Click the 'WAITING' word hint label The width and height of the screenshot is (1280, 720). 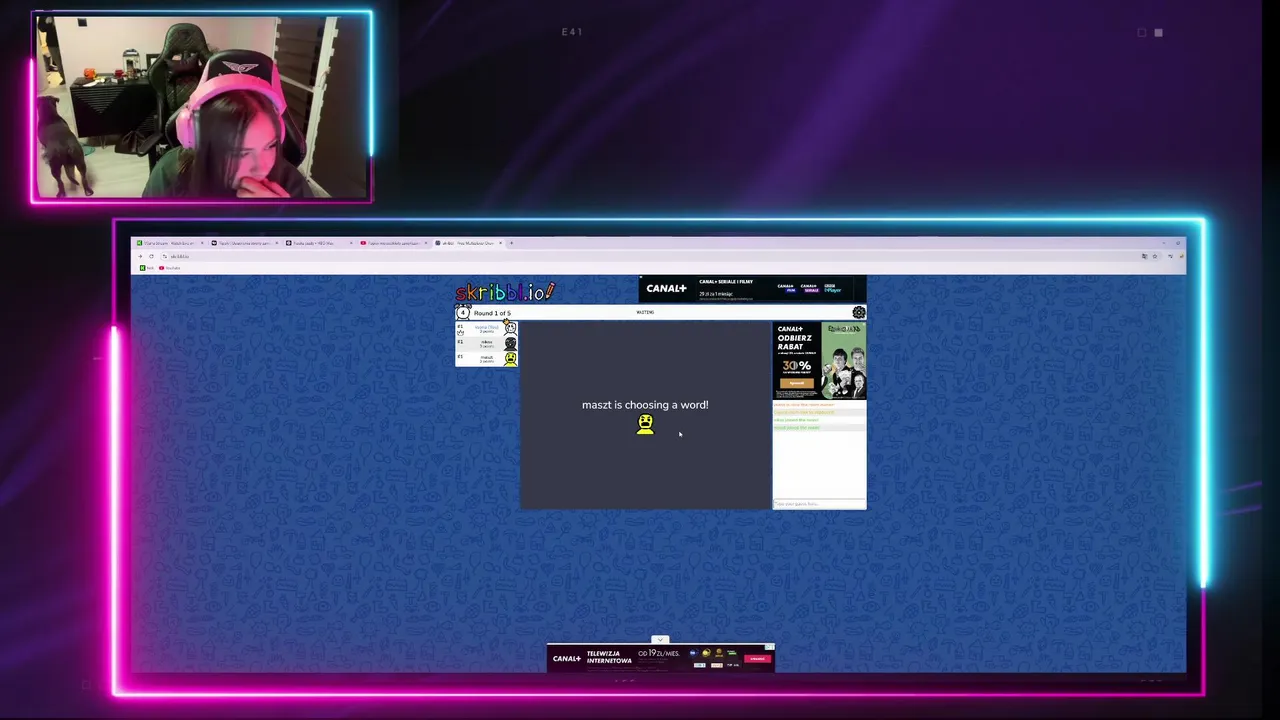645,312
